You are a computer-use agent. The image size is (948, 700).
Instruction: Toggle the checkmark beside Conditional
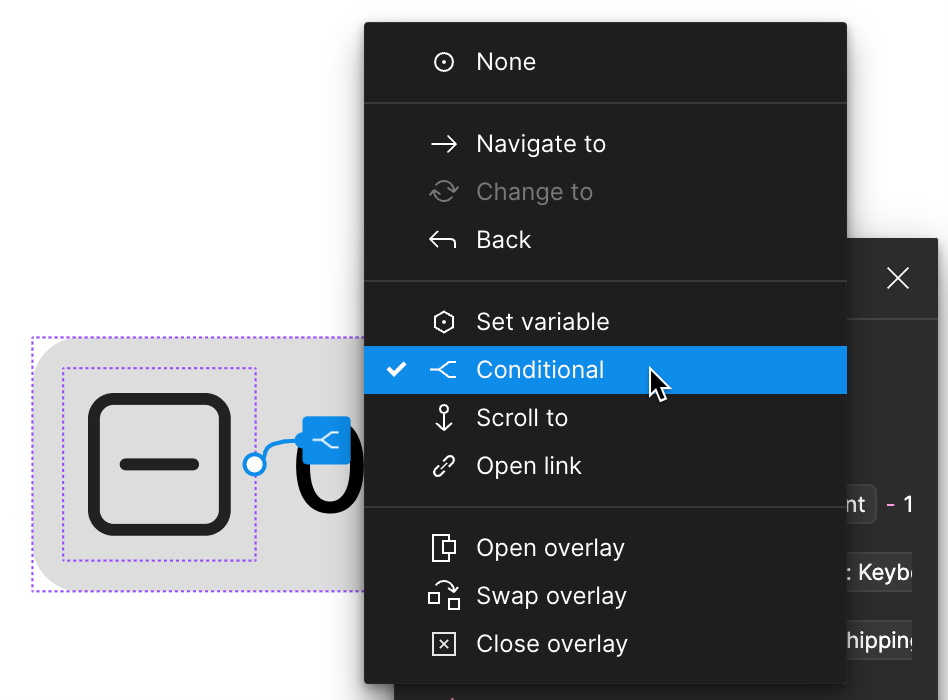point(397,369)
